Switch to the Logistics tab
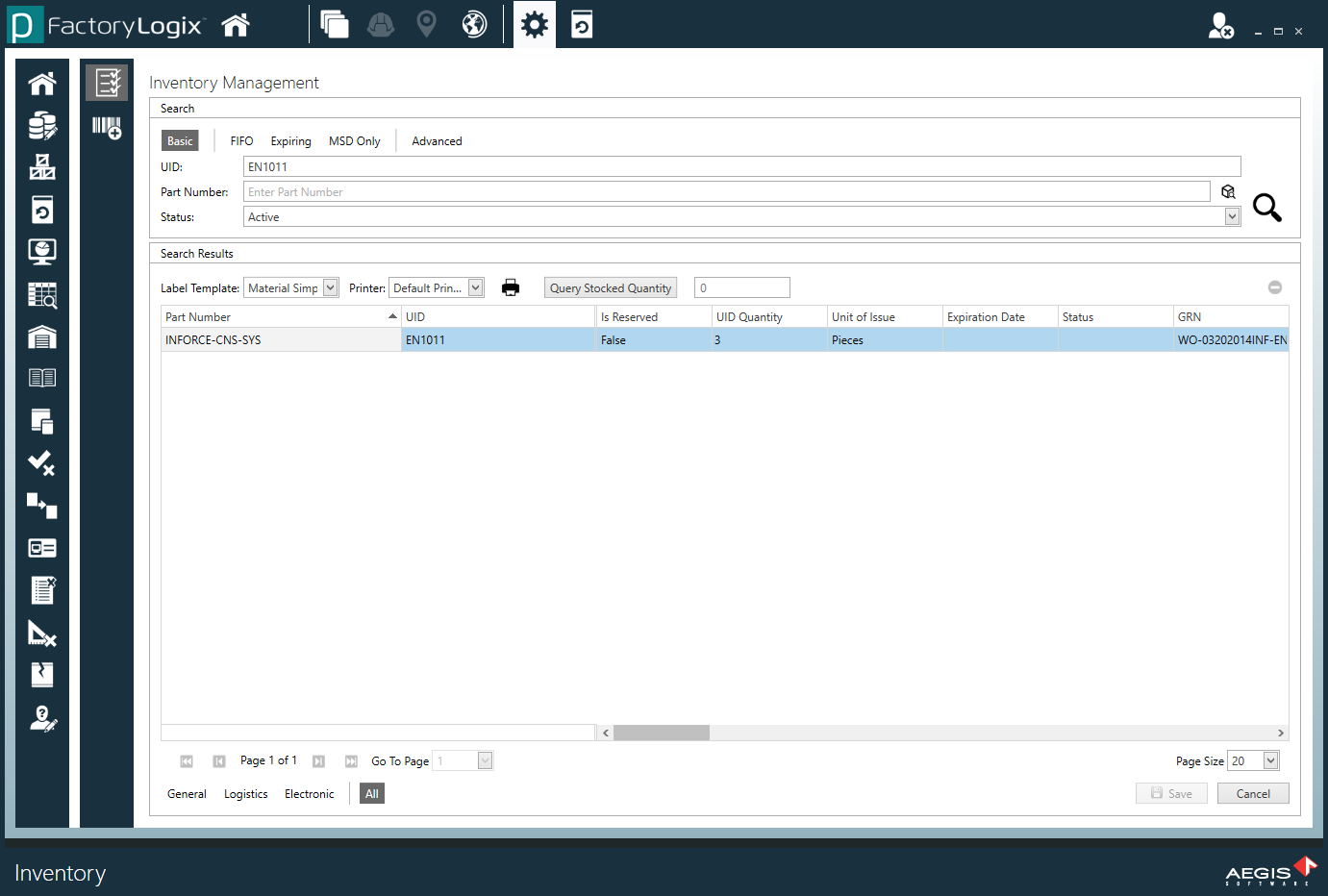This screenshot has width=1328, height=896. tap(245, 793)
